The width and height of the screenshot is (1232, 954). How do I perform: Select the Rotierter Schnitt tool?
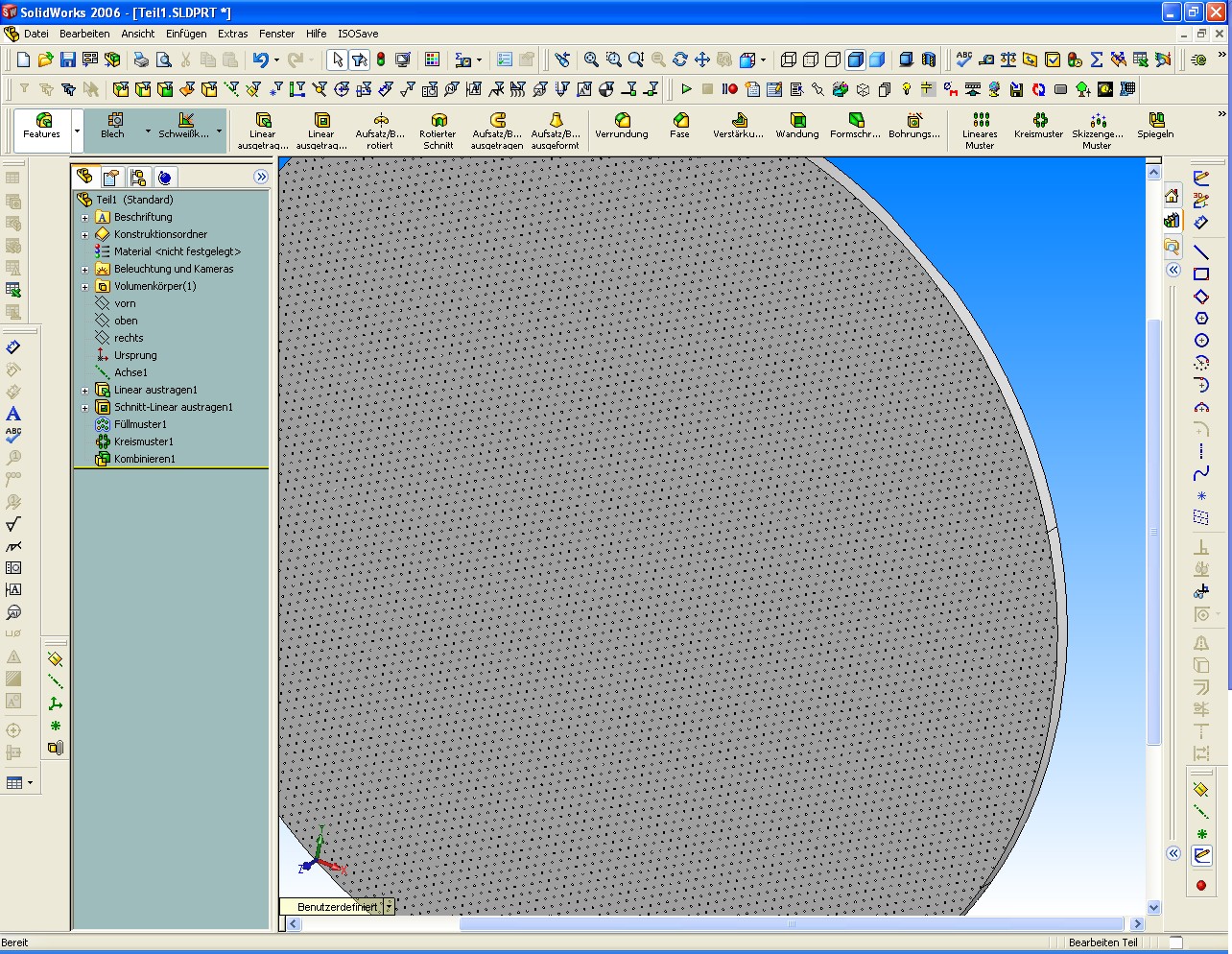click(x=438, y=131)
